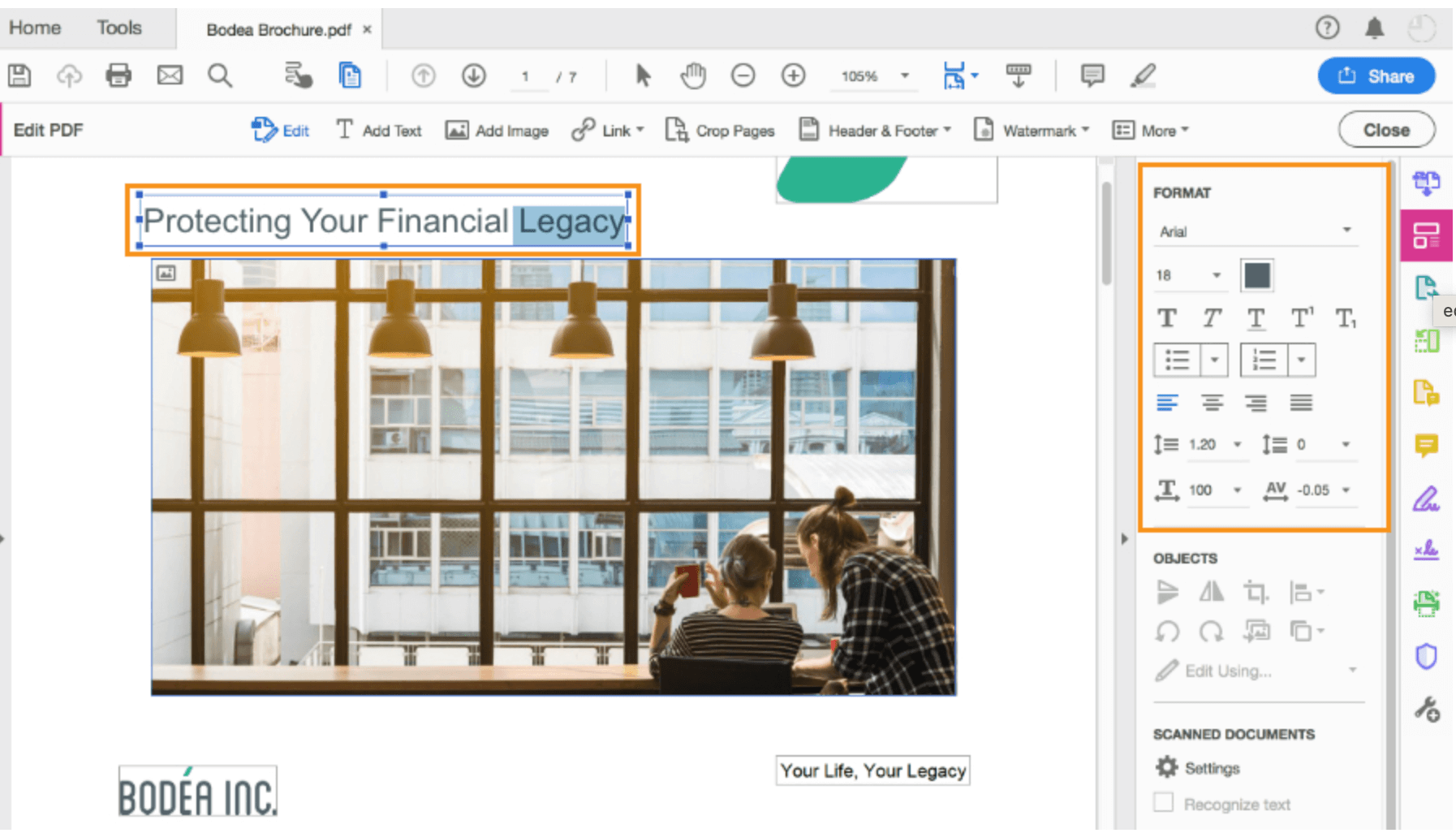Image resolution: width=1456 pixels, height=833 pixels.
Task: Click the highlight pen icon
Action: click(1143, 76)
